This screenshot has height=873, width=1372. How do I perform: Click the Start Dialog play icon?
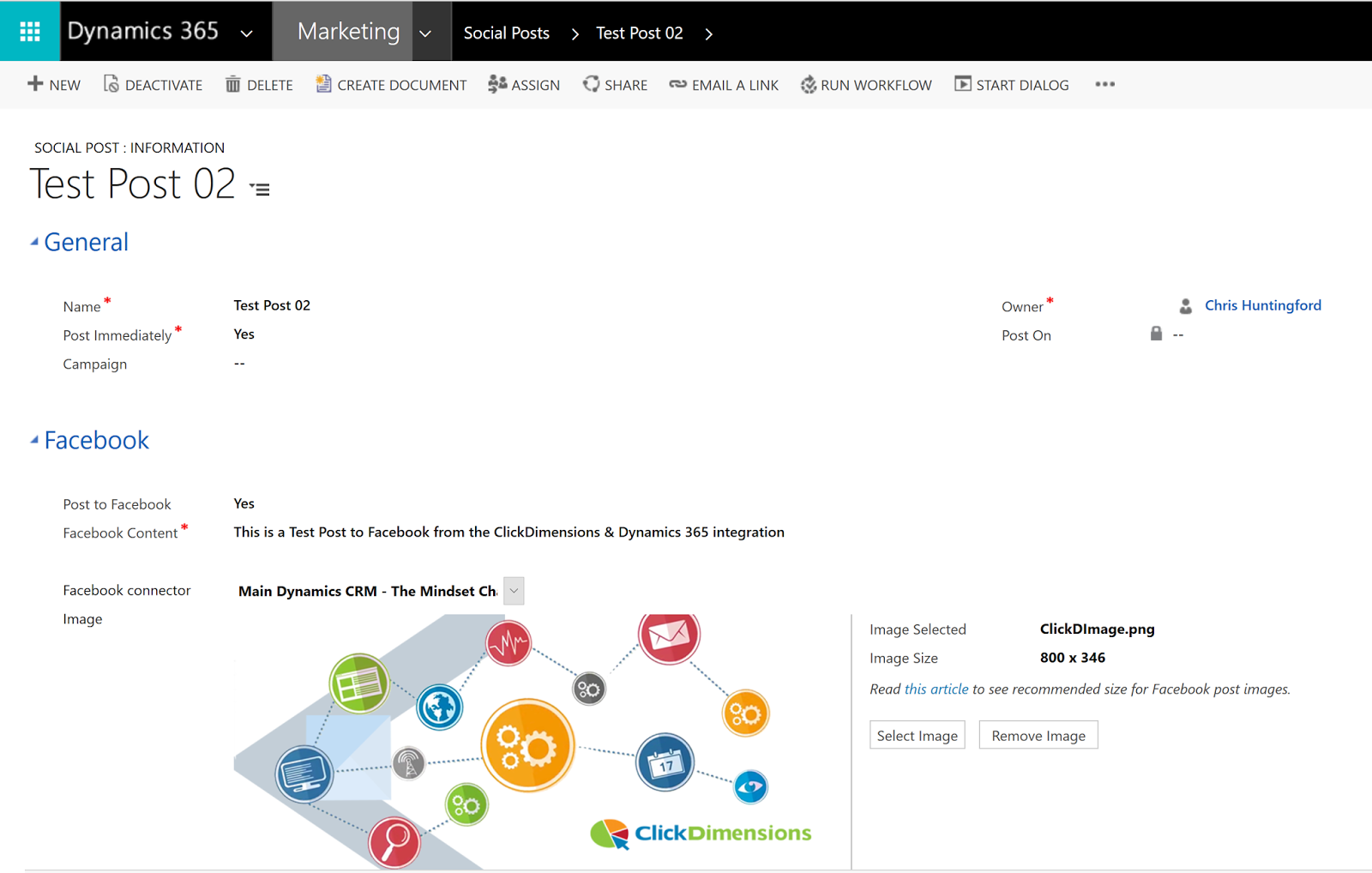[x=963, y=83]
